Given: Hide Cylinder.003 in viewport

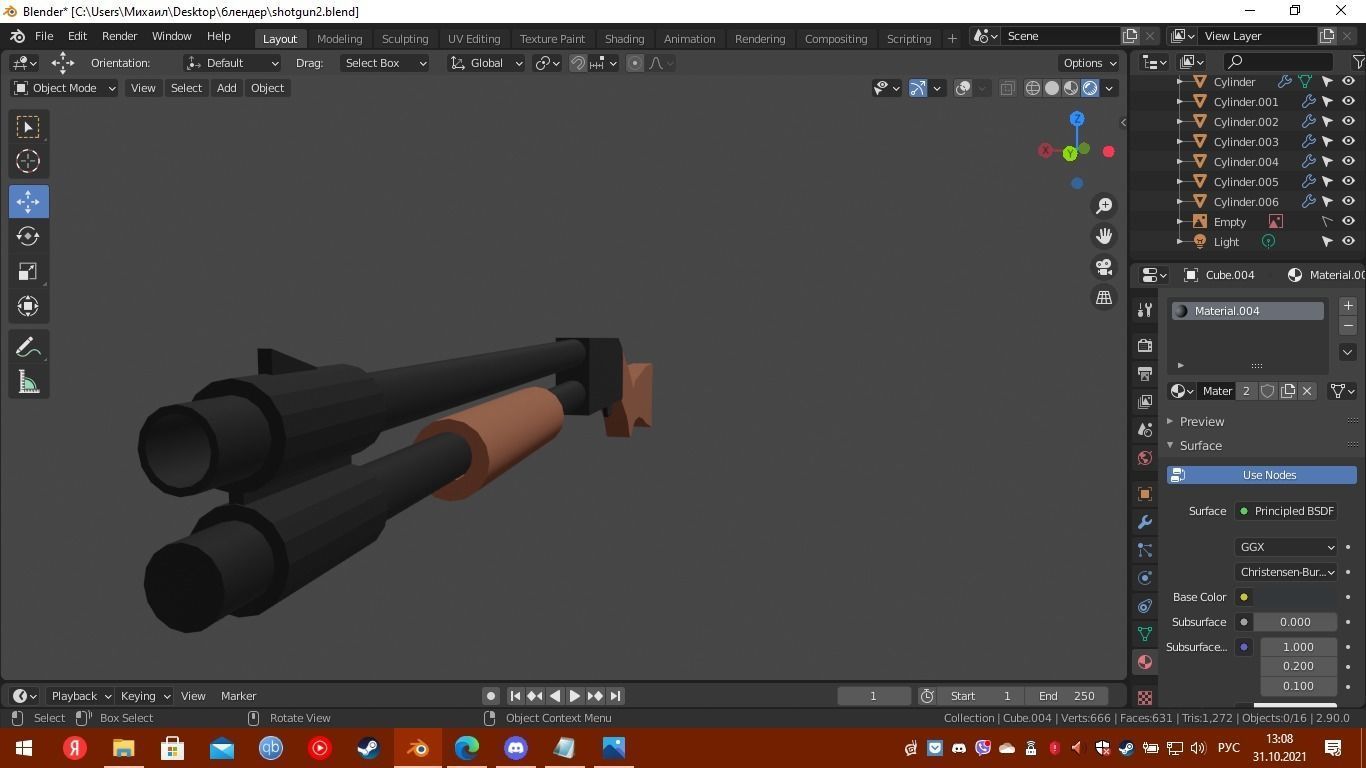Looking at the screenshot, I should click(1348, 141).
